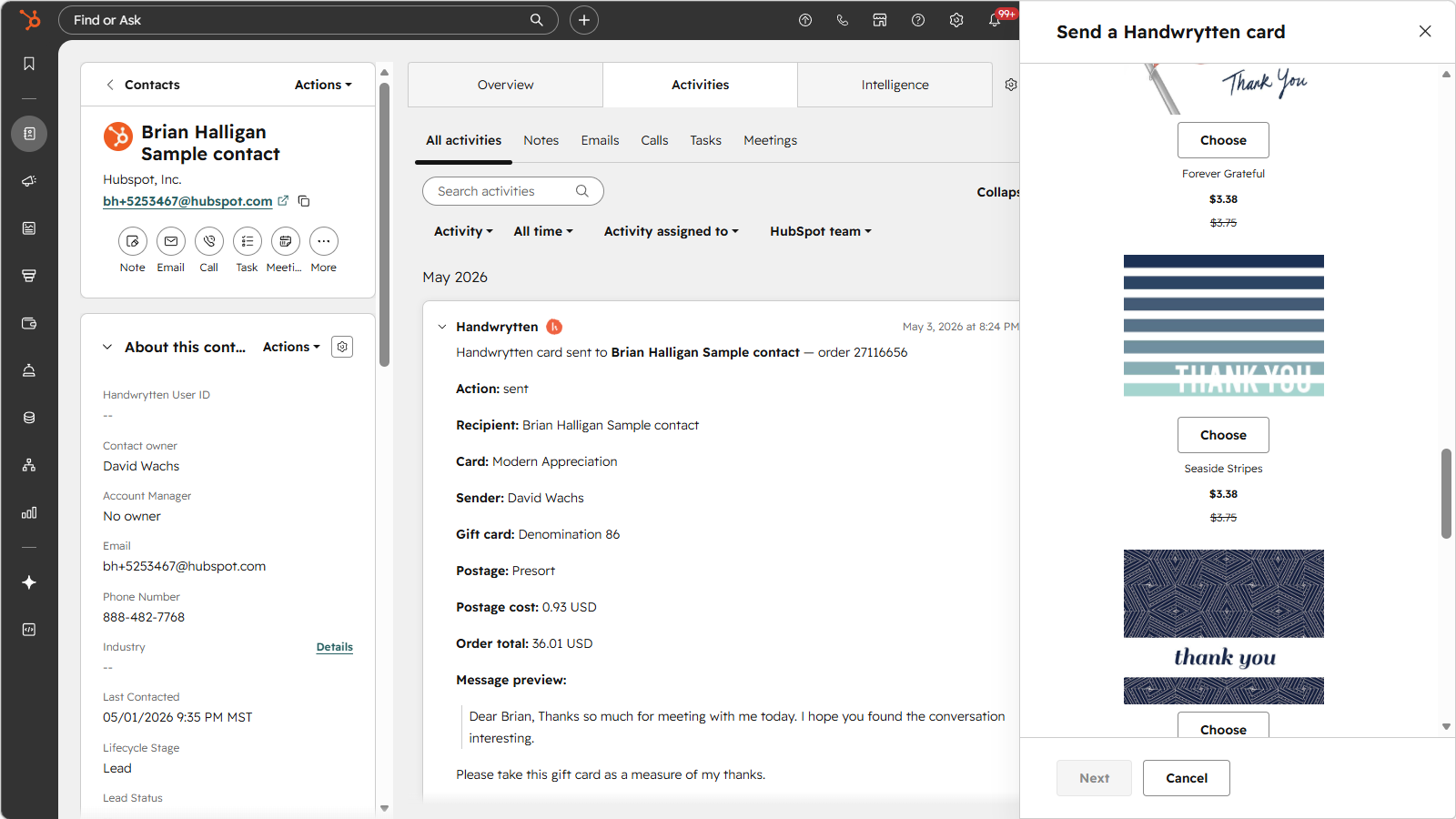Select the Tasks sub-tab

[x=706, y=140]
